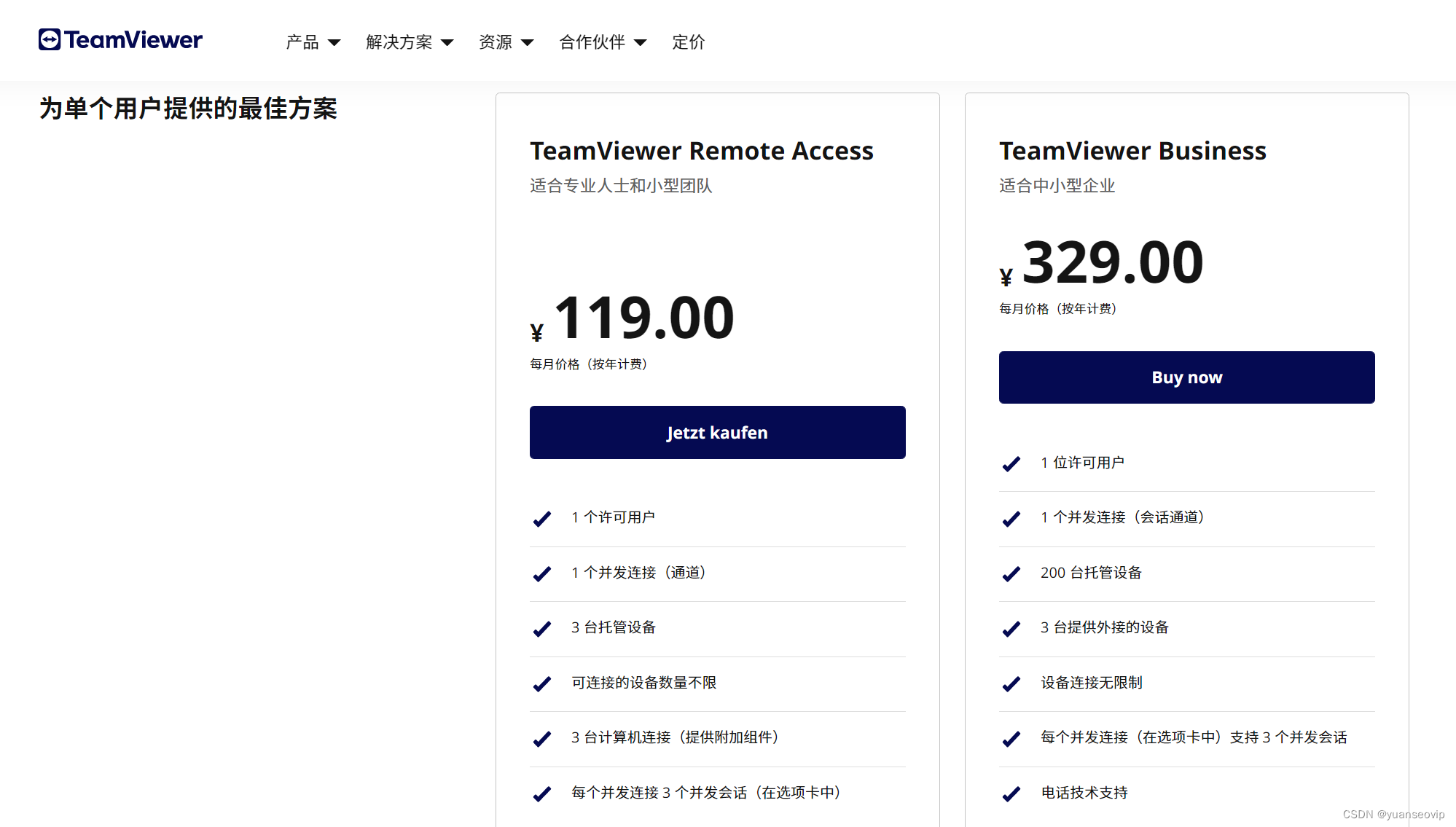This screenshot has height=827, width=1456.
Task: Go to the 定价 page
Action: tap(688, 42)
